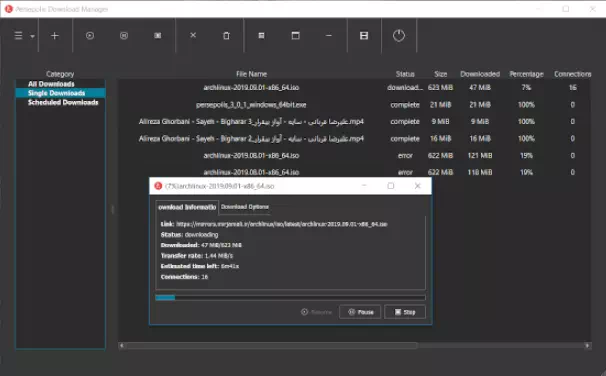The height and width of the screenshot is (376, 606).
Task: Open the hamburger main menu
Action: tap(18, 36)
